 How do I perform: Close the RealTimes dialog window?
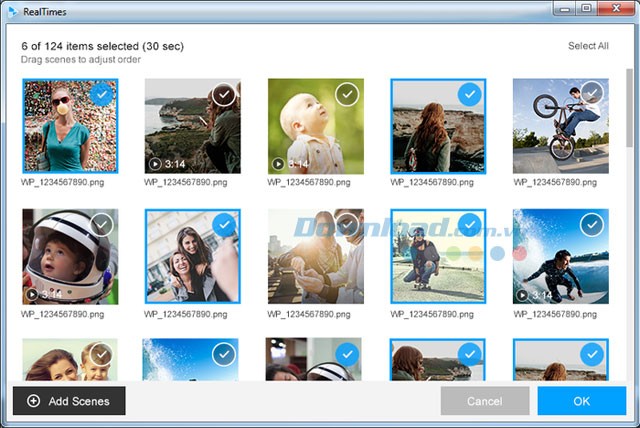pyautogui.click(x=616, y=8)
